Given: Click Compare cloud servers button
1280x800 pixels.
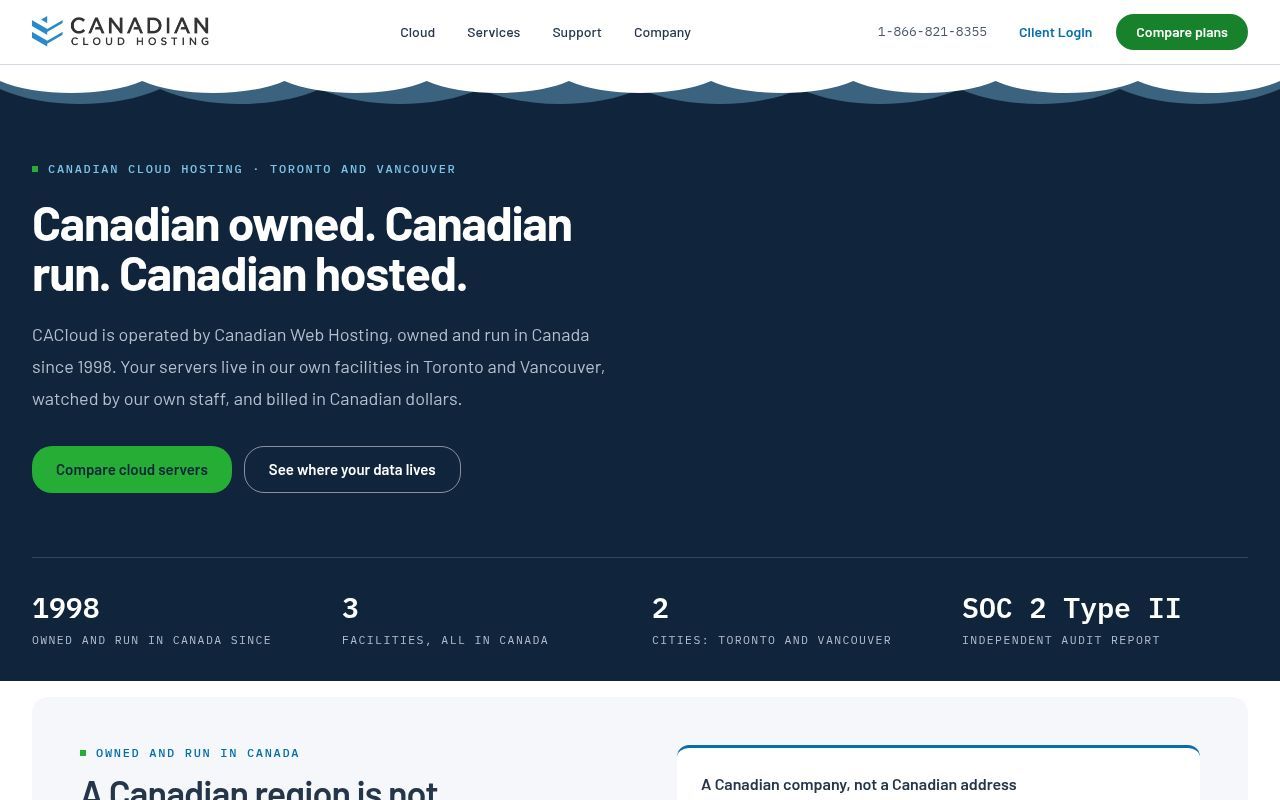Looking at the screenshot, I should click(x=132, y=469).
